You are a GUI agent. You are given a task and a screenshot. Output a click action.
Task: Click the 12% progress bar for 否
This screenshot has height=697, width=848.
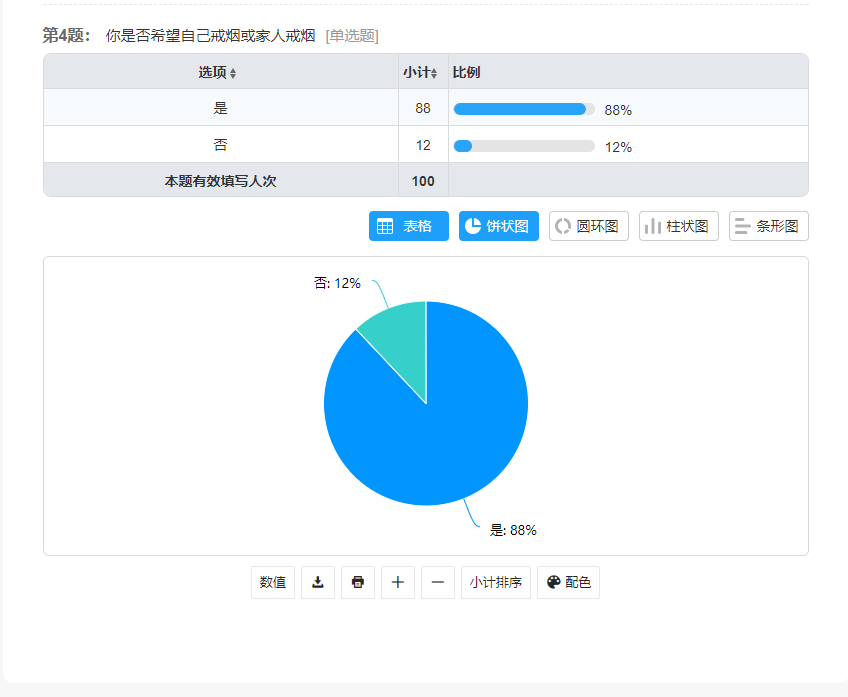coord(524,146)
